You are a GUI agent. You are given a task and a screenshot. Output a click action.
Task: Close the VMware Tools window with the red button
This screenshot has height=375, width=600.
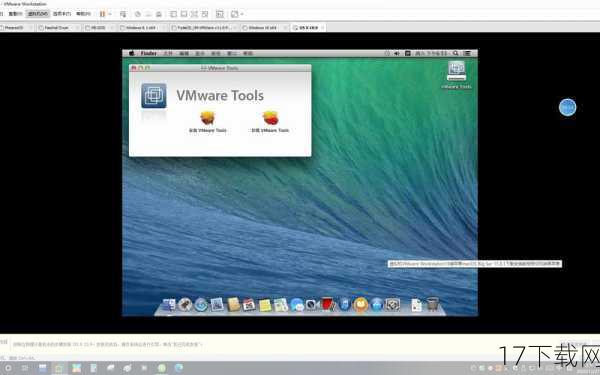click(x=134, y=68)
